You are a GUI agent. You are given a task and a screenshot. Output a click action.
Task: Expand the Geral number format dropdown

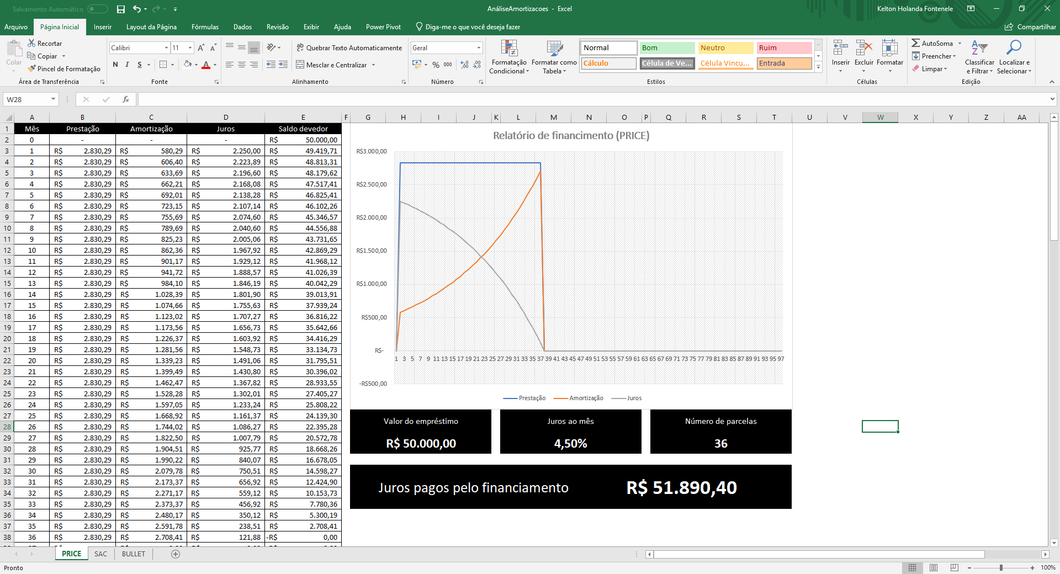point(479,48)
